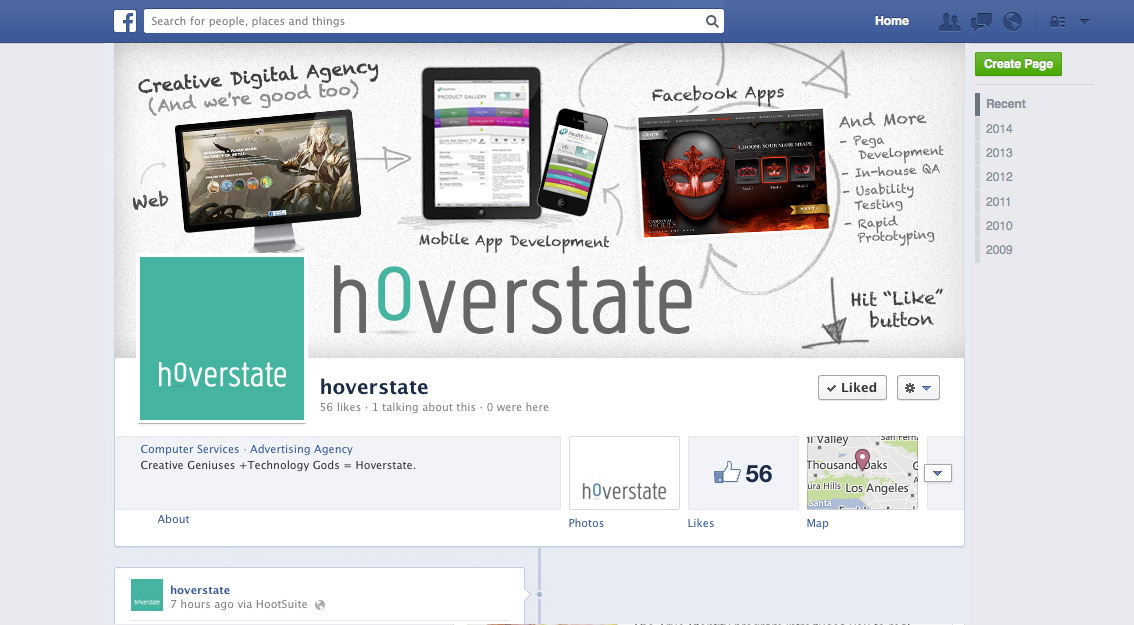The height and width of the screenshot is (625, 1134).
Task: Focus the search for people field
Action: click(434, 21)
